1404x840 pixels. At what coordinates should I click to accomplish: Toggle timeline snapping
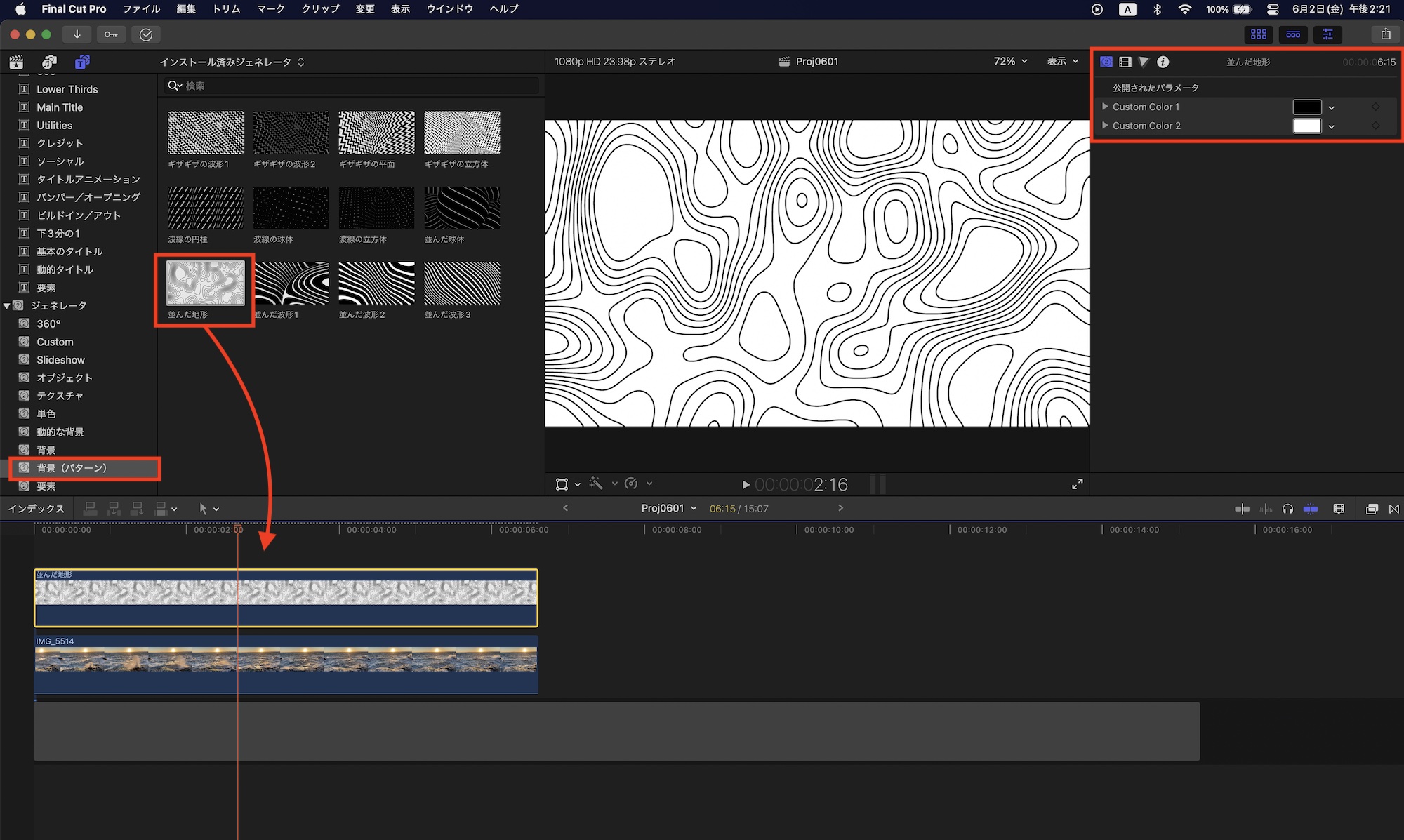pyautogui.click(x=1311, y=509)
